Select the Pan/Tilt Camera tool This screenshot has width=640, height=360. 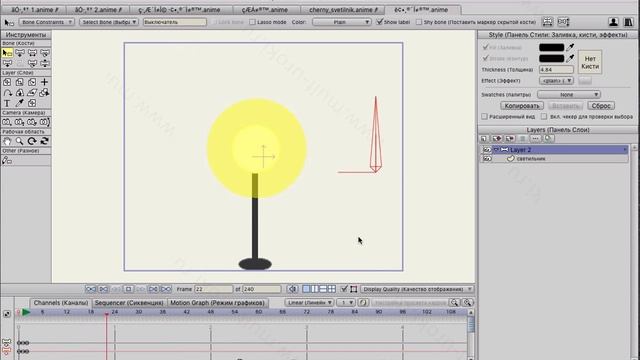click(44, 122)
